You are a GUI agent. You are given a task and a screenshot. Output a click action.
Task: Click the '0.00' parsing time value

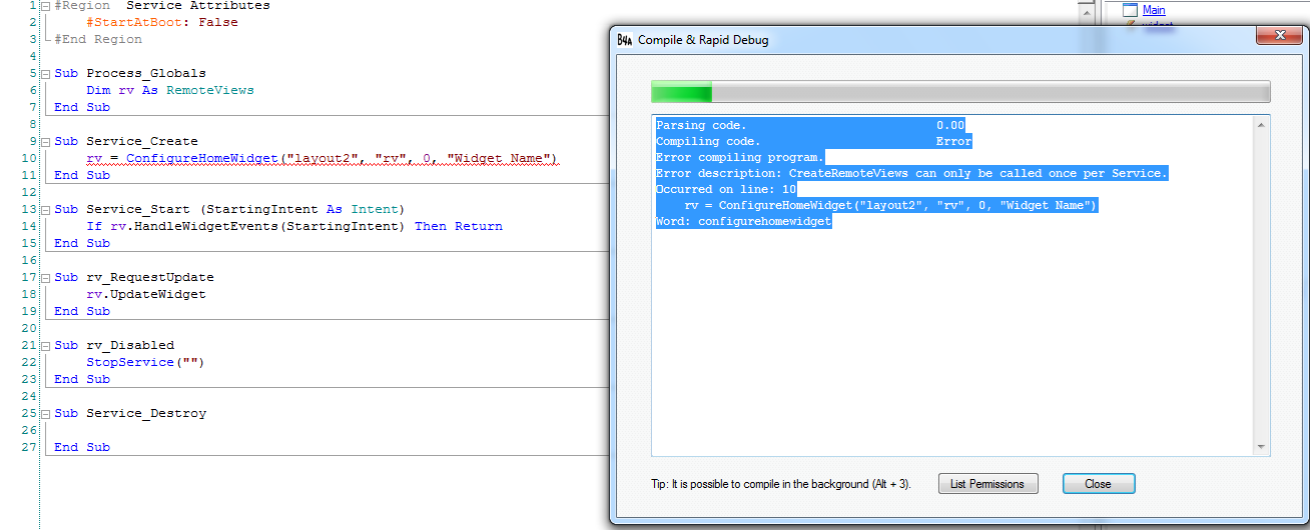[950, 126]
